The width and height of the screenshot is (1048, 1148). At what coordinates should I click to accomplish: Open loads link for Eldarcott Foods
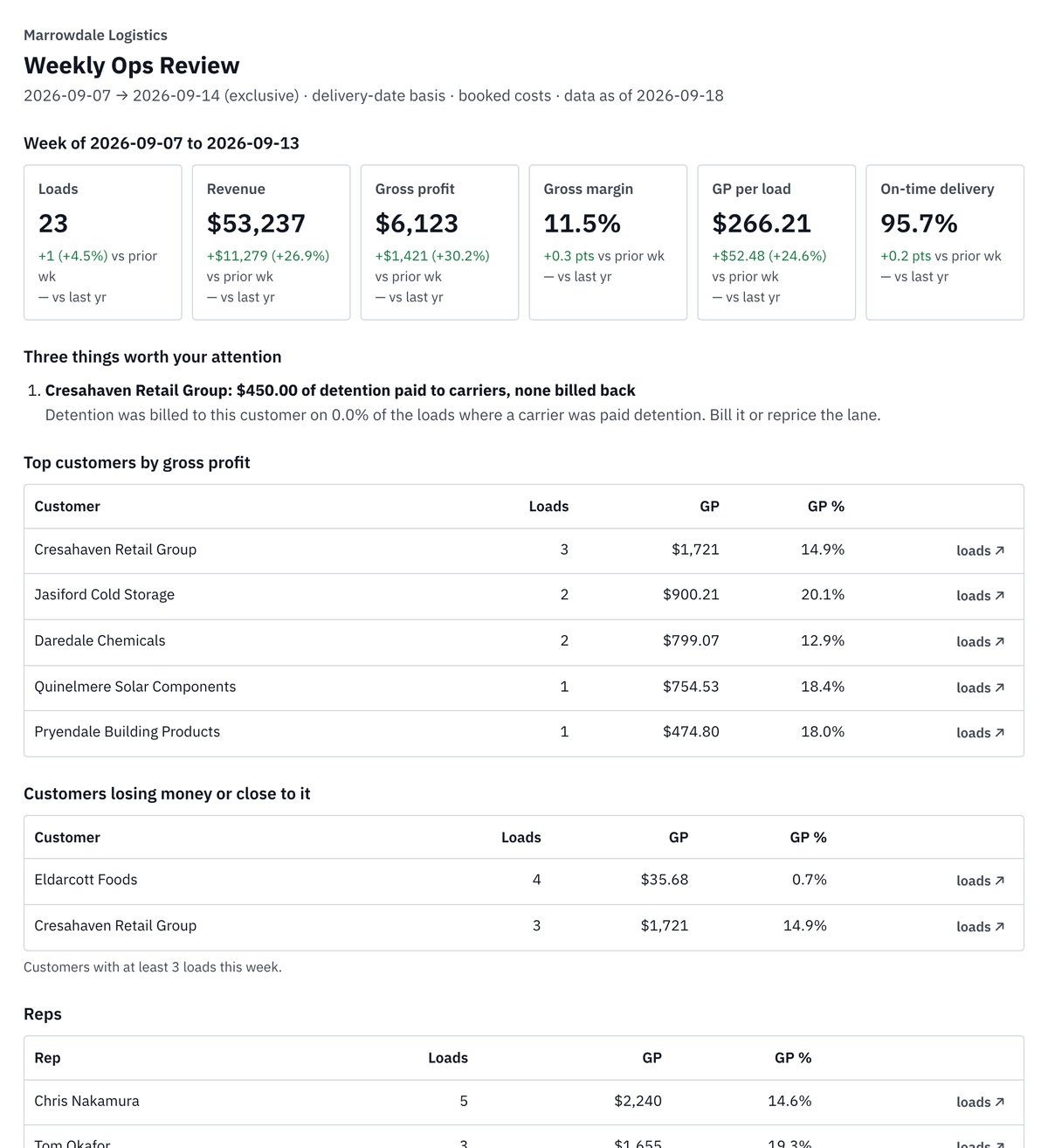point(980,881)
